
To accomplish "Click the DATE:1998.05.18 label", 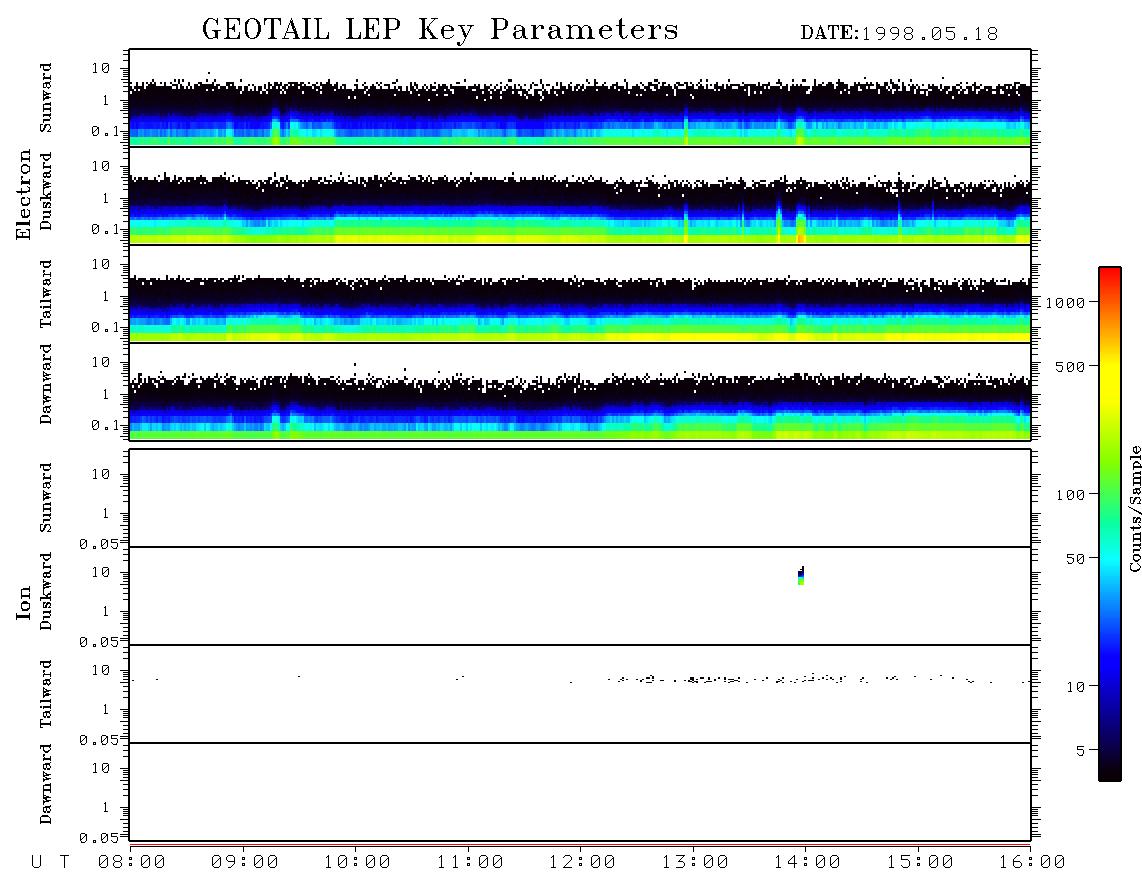I will click(x=899, y=34).
